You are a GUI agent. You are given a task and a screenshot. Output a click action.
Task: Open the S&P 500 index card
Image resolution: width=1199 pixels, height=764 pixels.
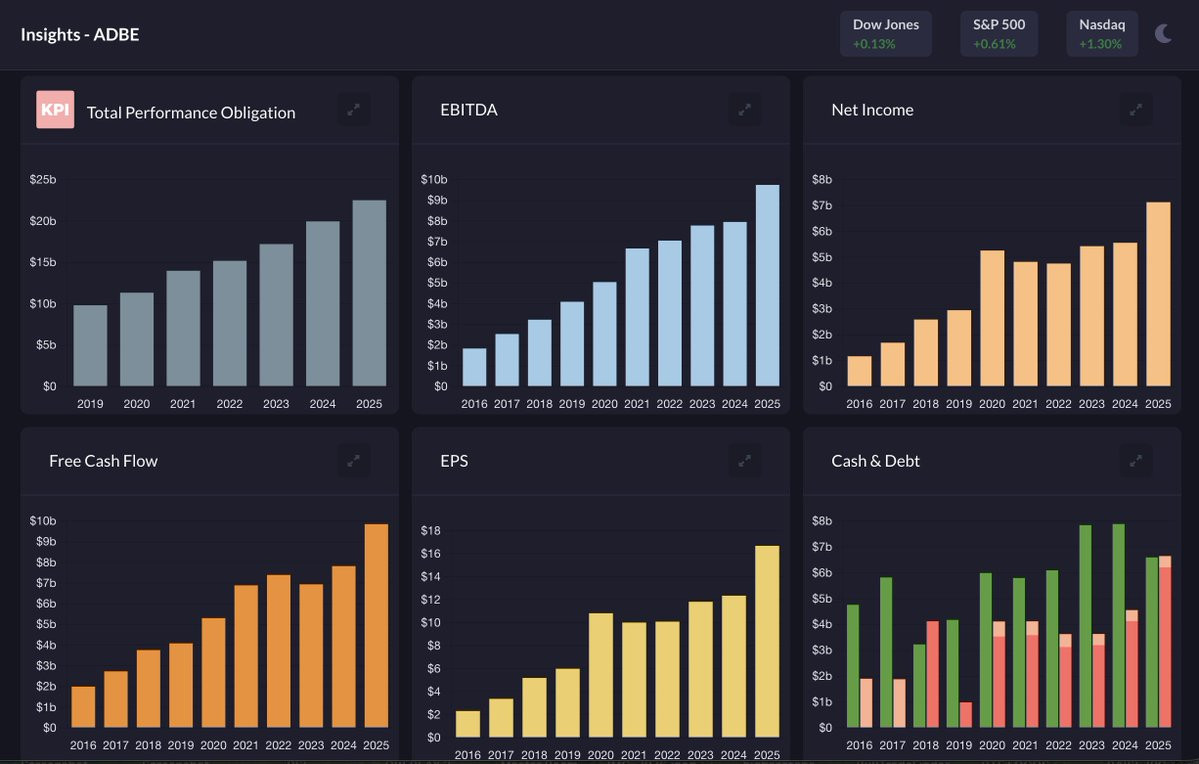click(999, 34)
